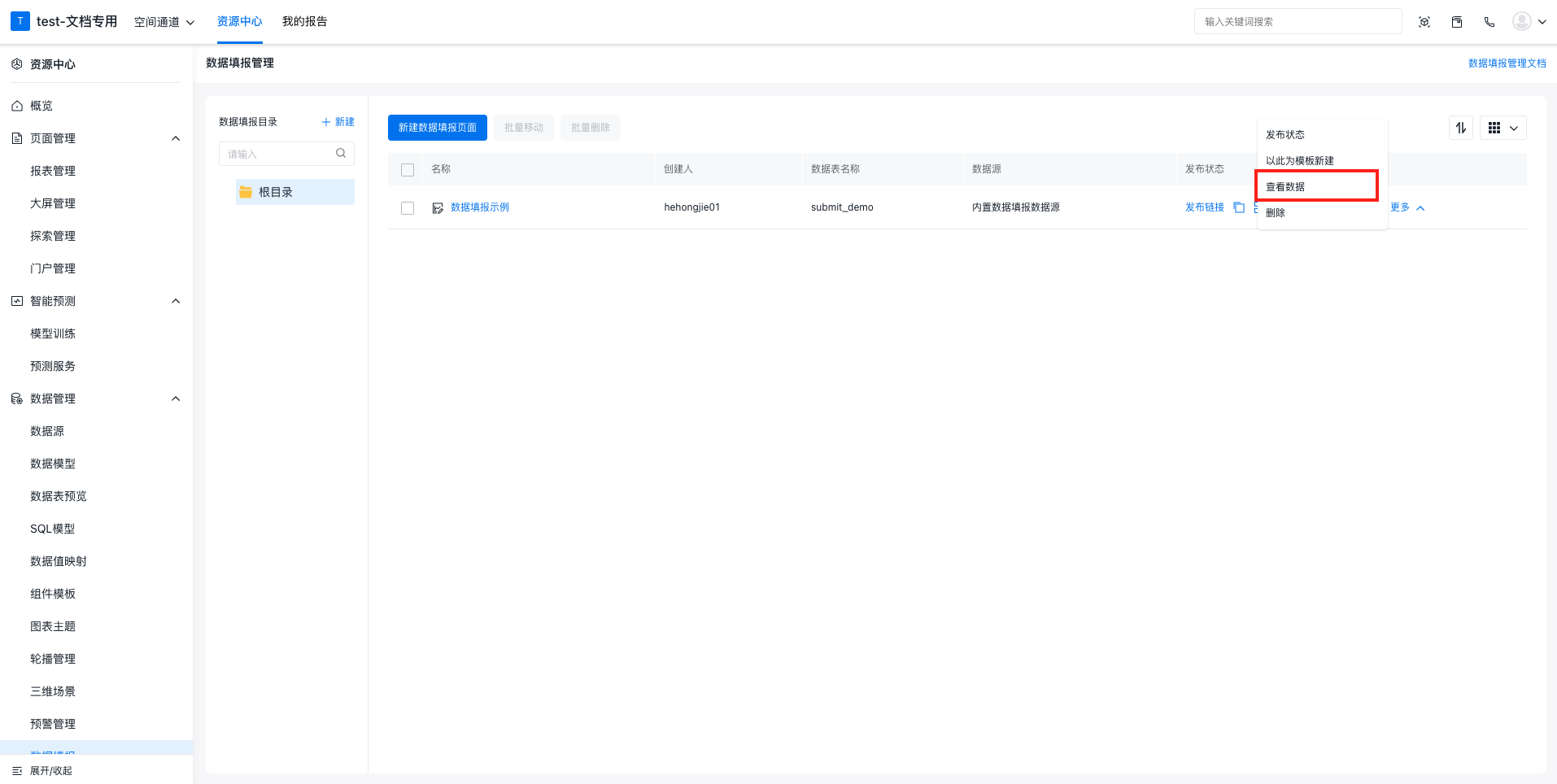Open the scan icon in top bar
The height and width of the screenshot is (784, 1557).
tap(1424, 22)
